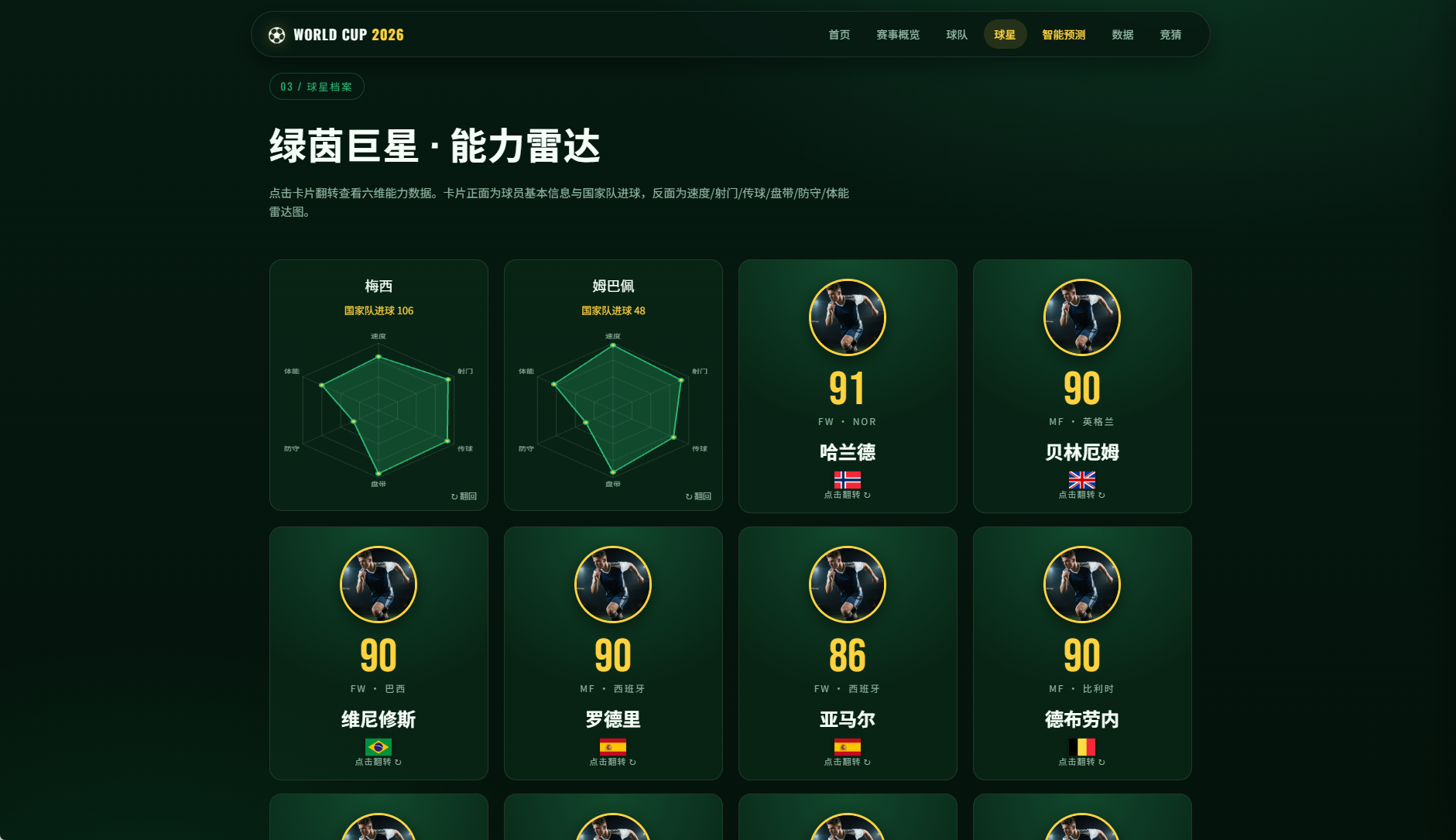
Task: Flip back 姆巴佩 card via 翻回
Action: [698, 496]
